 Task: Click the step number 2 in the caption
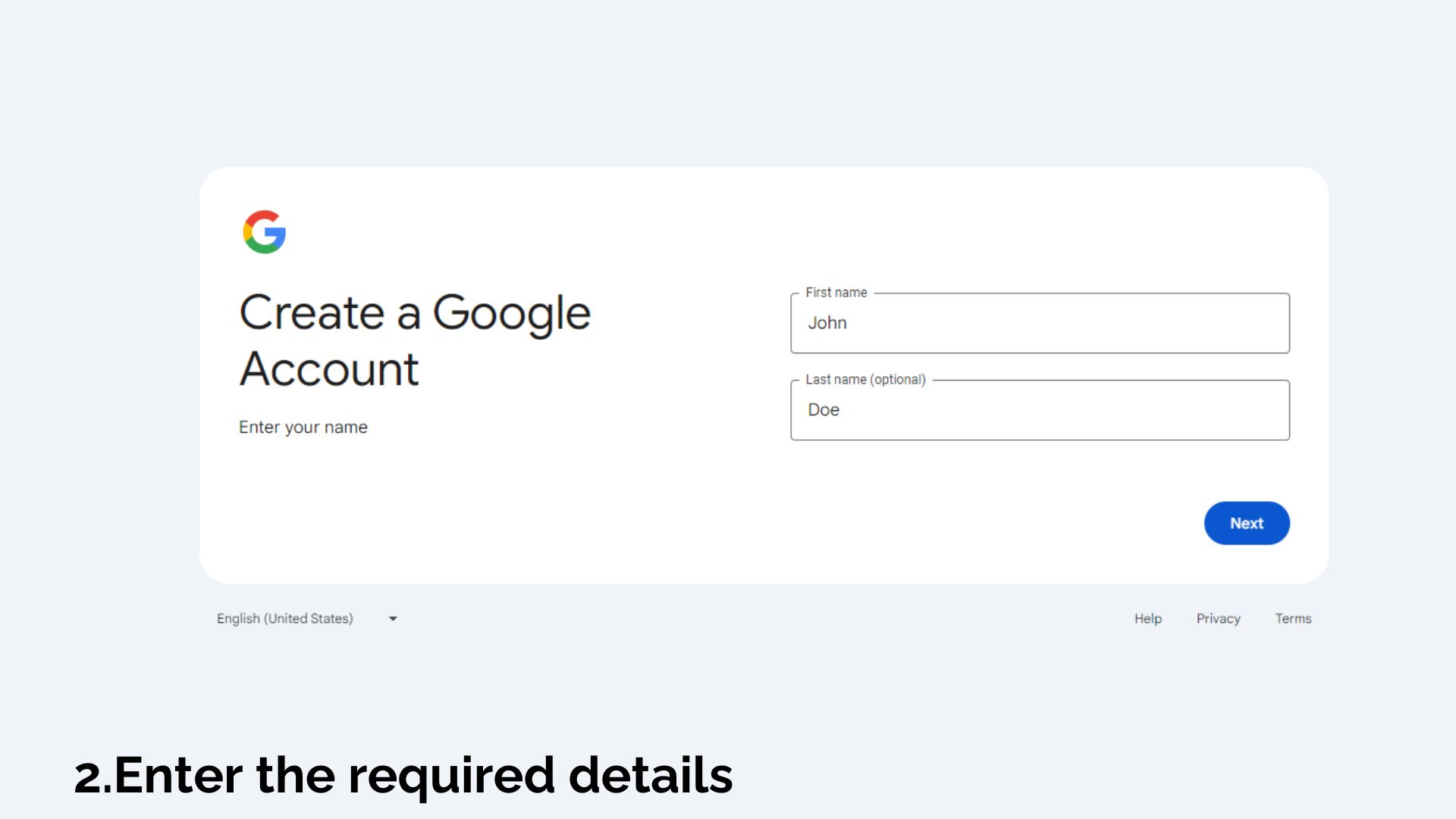[88, 777]
